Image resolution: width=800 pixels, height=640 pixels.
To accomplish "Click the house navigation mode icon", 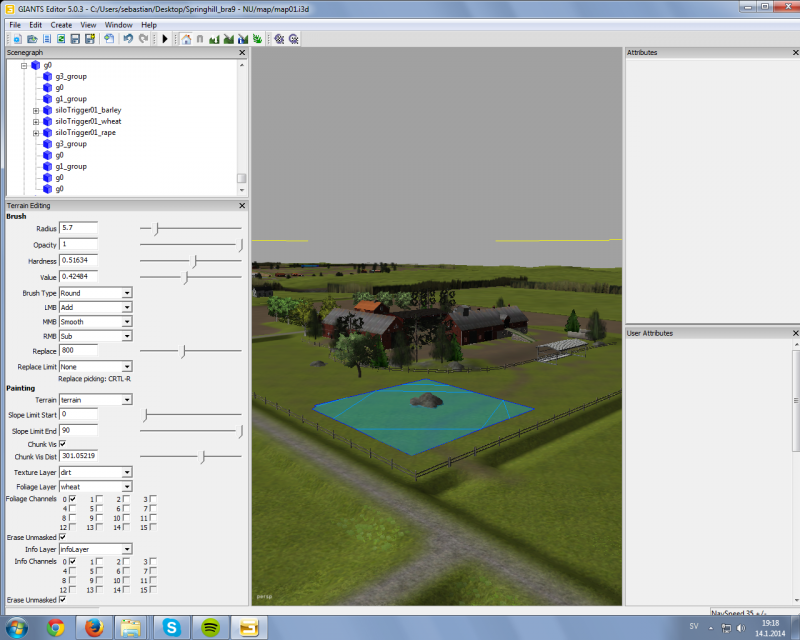I will 186,39.
